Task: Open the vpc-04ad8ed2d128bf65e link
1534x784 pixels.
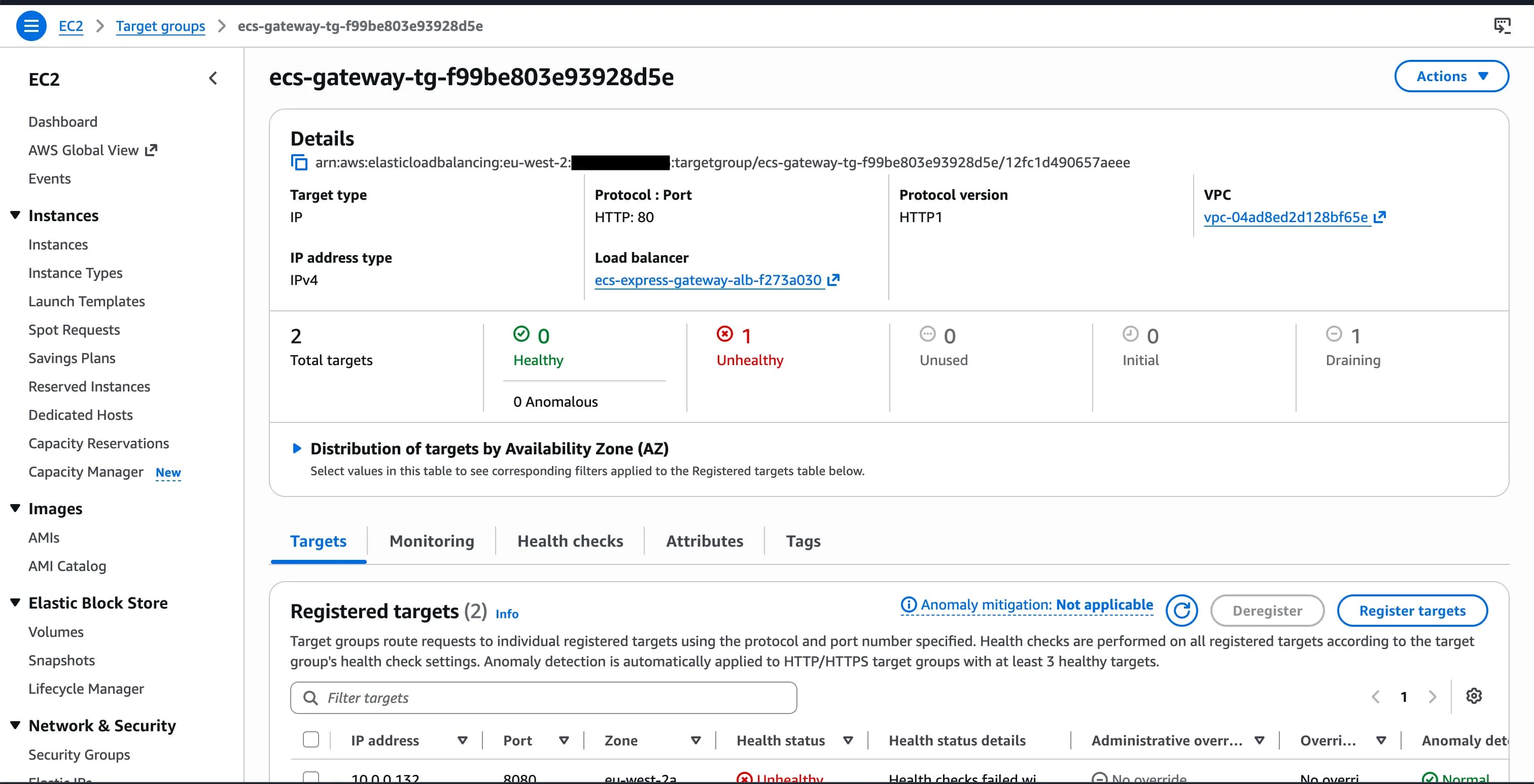Action: [x=1285, y=217]
